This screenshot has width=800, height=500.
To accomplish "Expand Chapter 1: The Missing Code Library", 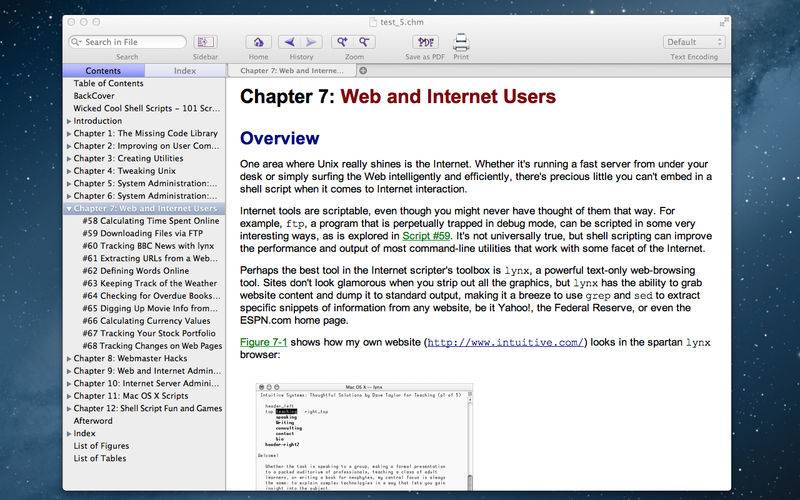I will pos(69,134).
